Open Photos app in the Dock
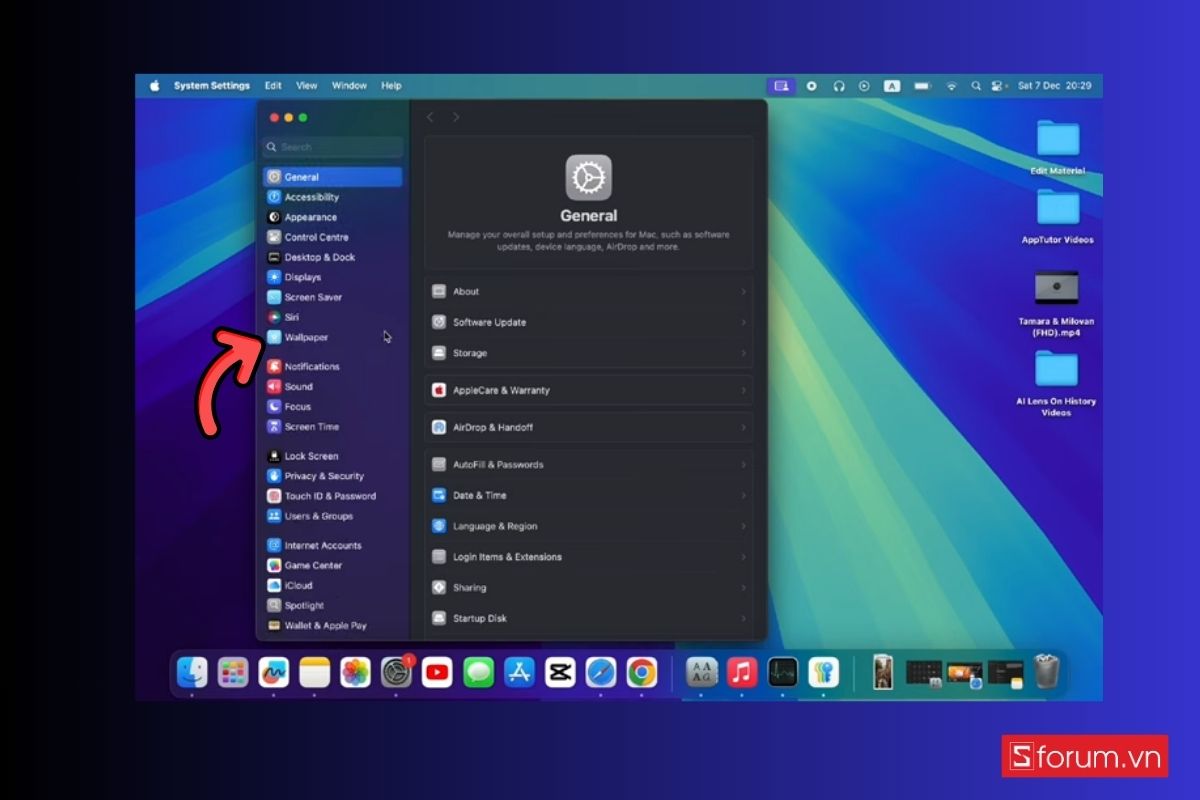The height and width of the screenshot is (800, 1200). [x=355, y=672]
